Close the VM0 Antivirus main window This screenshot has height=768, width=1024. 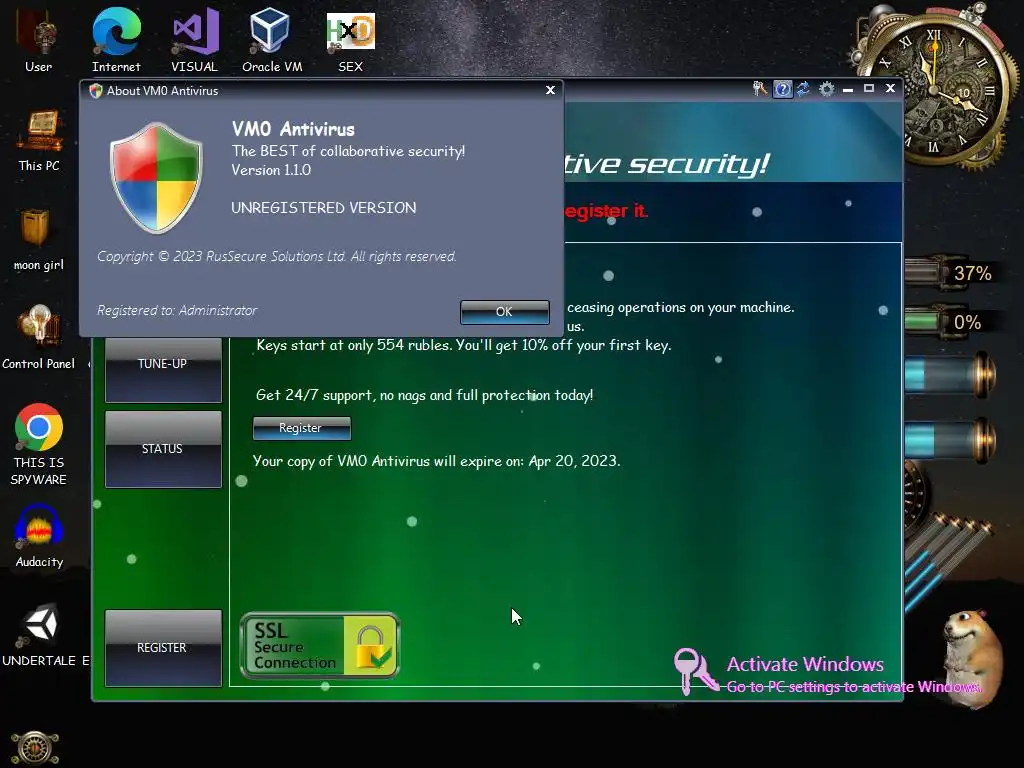coord(890,88)
